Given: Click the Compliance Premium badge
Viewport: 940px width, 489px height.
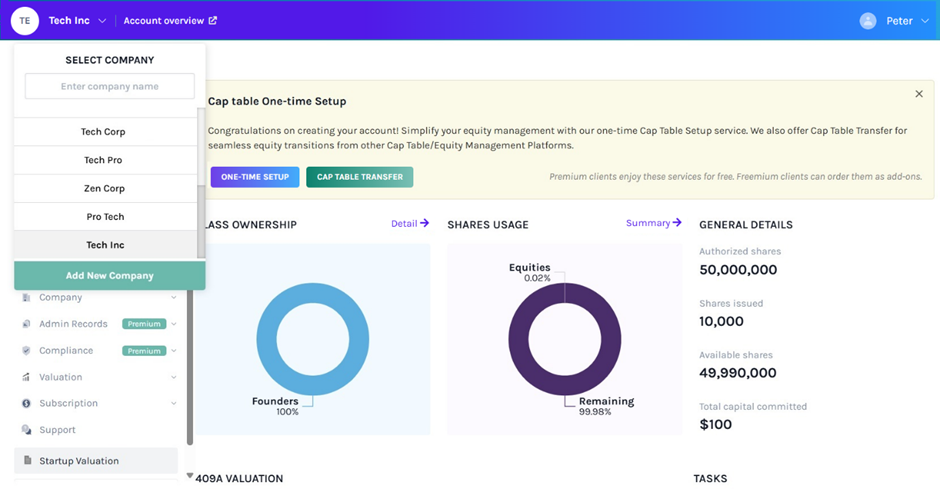Looking at the screenshot, I should [144, 351].
